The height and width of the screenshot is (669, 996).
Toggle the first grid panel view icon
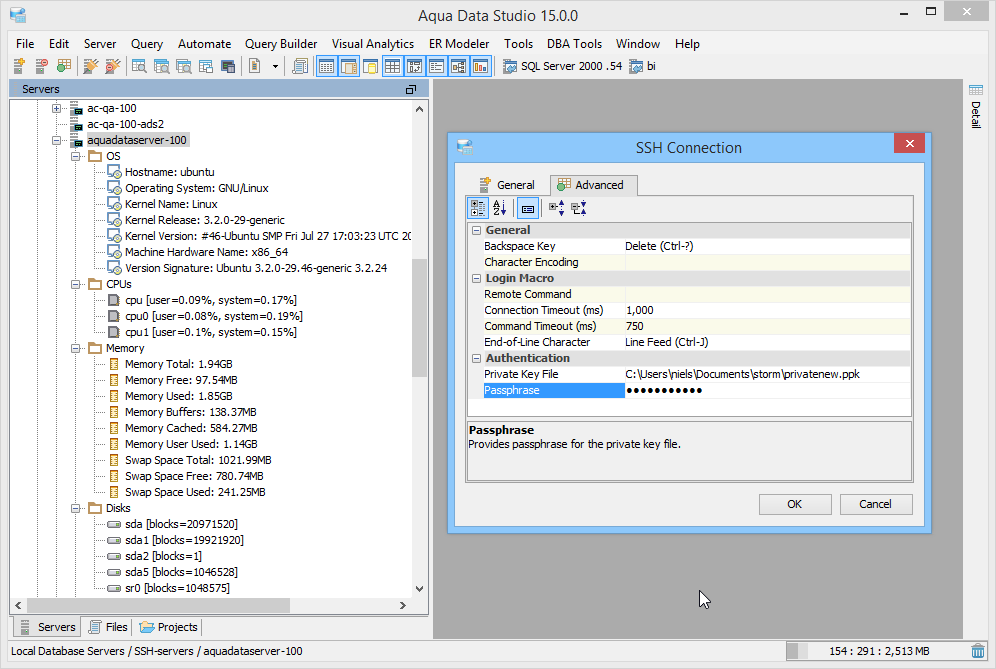pyautogui.click(x=326, y=66)
